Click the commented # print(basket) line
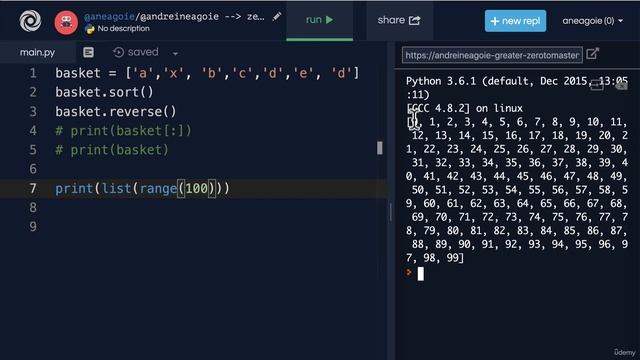The width and height of the screenshot is (640, 360). point(112,150)
